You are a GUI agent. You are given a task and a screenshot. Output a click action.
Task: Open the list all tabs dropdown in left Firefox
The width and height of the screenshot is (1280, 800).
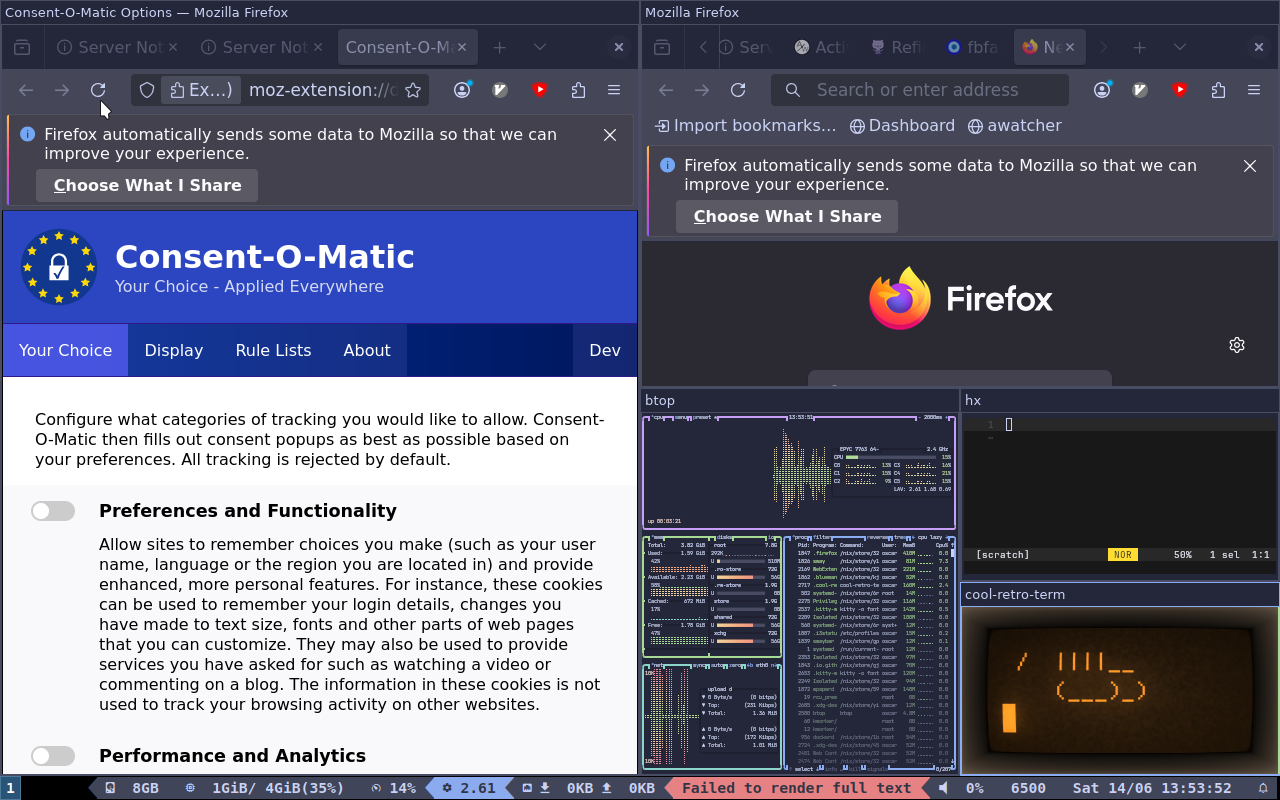[540, 47]
